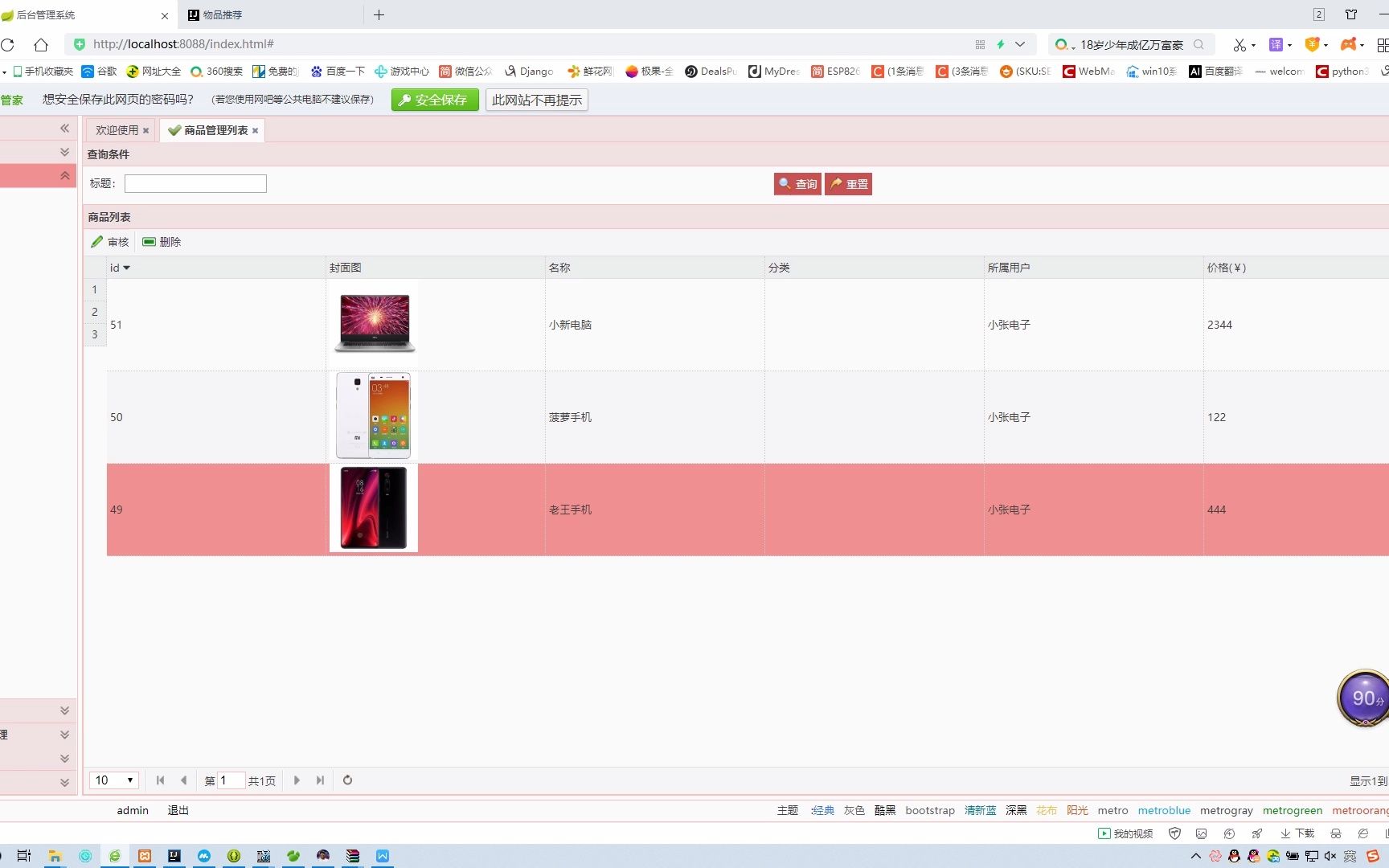The width and height of the screenshot is (1389, 868).
Task: Open the page size dropdown showing 10
Action: (x=113, y=780)
